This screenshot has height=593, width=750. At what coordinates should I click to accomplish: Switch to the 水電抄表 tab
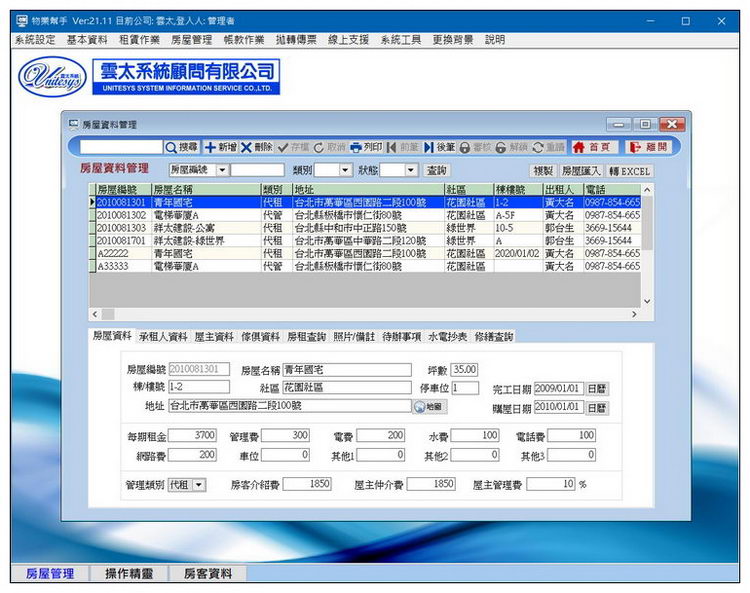[448, 337]
